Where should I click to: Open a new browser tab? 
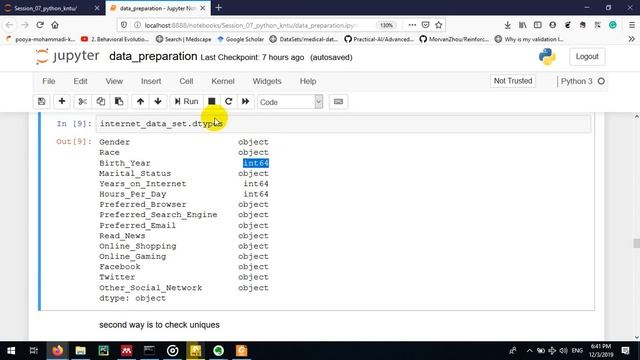pyautogui.click(x=218, y=8)
